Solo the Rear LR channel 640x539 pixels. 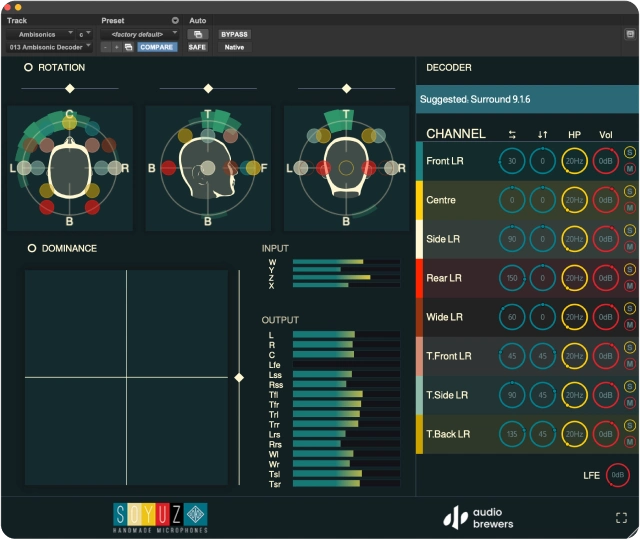pos(630,270)
